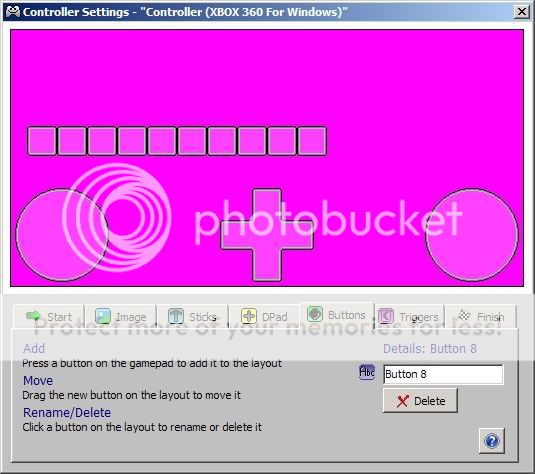
Task: Click the Button 8 name field
Action: tap(443, 374)
